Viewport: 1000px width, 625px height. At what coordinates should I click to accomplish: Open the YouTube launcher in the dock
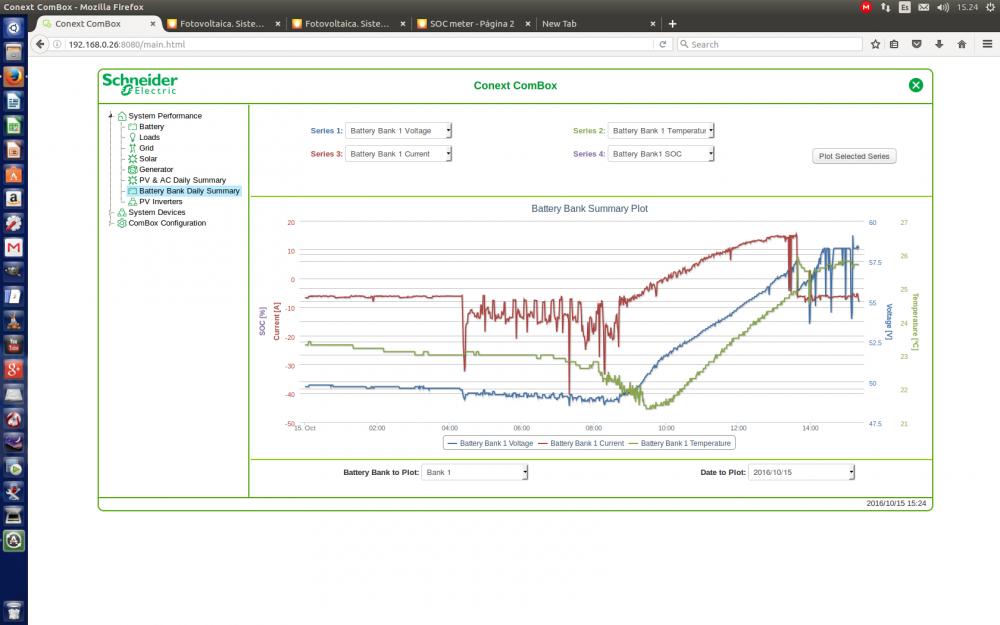coord(13,345)
